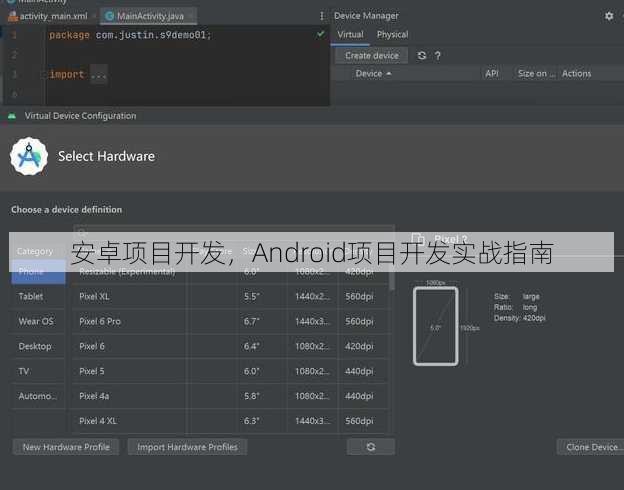Click the device preview outline thumbnail
Screen dimensions: 624x490
click(x=436, y=326)
